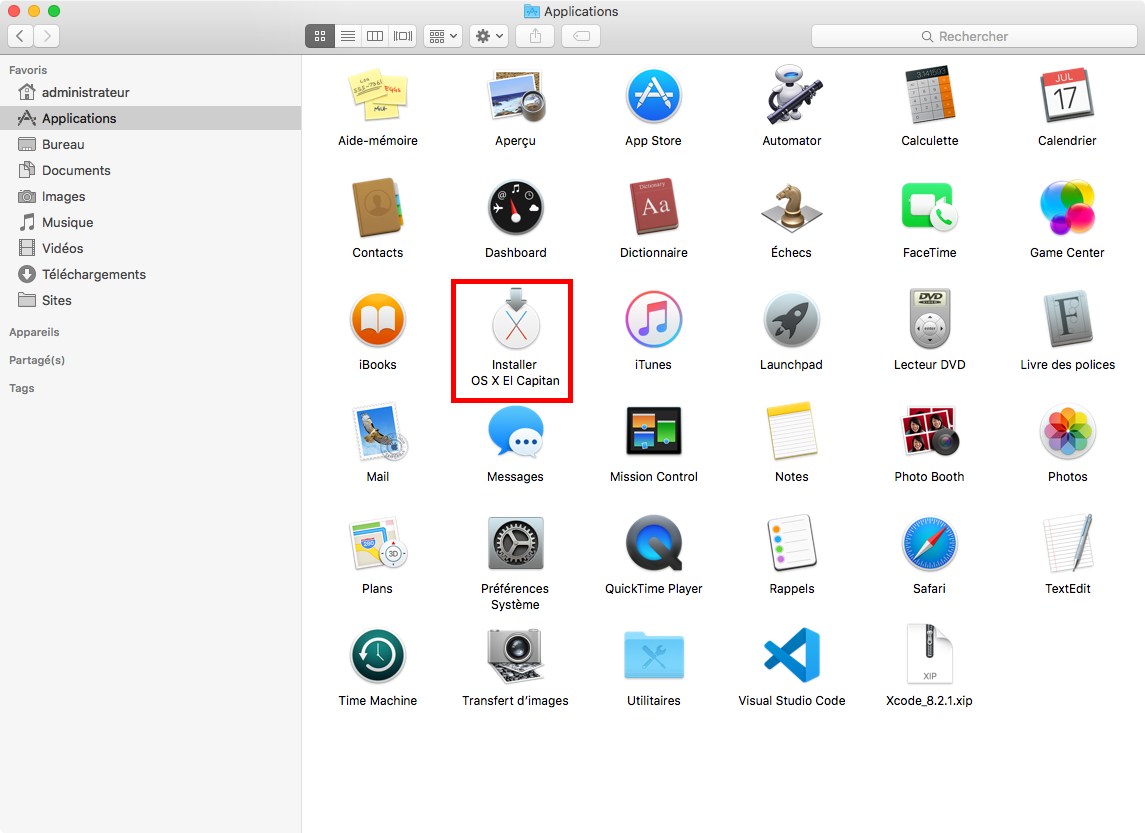Click the Back navigation arrow
This screenshot has height=833, width=1145.
[x=21, y=36]
